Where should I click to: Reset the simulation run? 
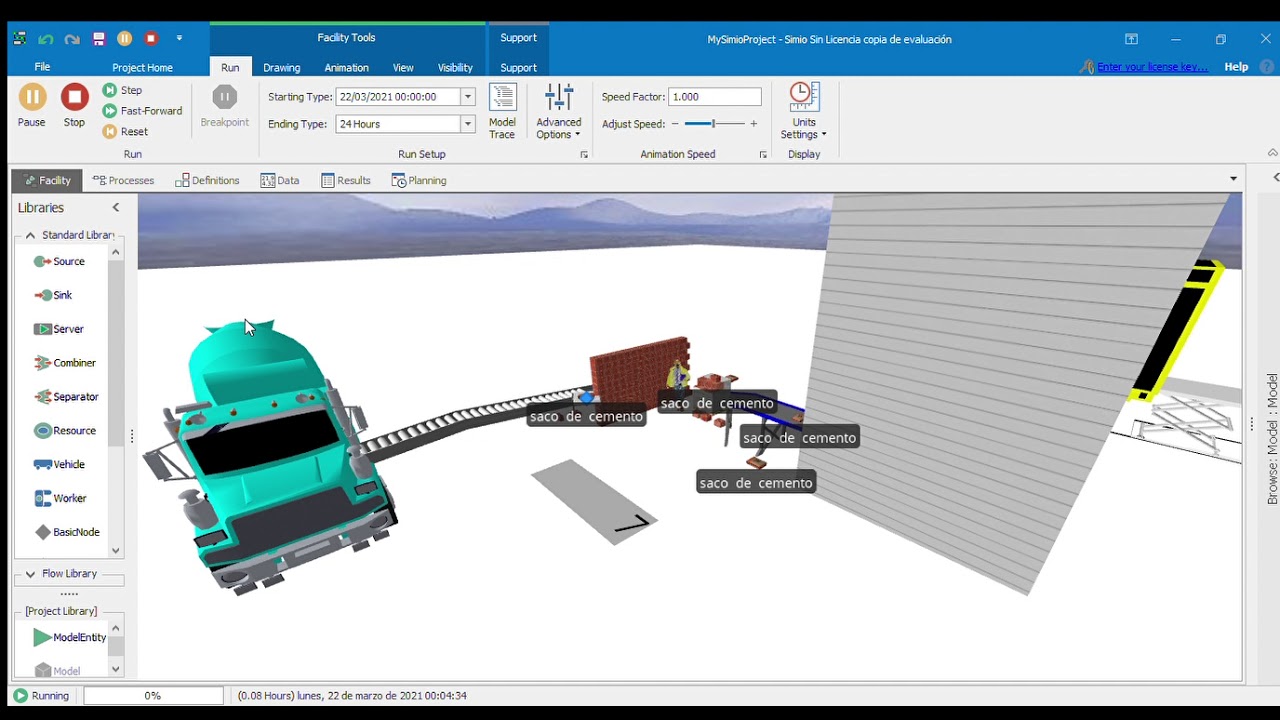click(125, 132)
